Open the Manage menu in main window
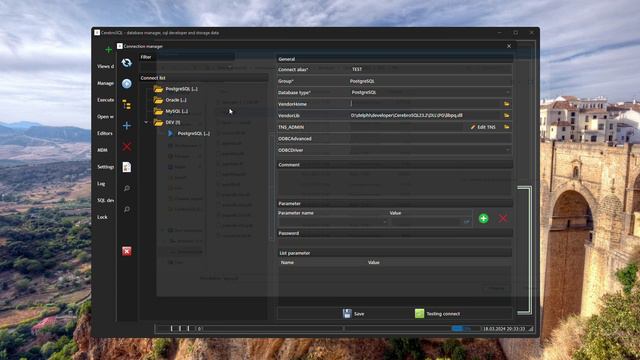The width and height of the screenshot is (640, 360). (105, 83)
